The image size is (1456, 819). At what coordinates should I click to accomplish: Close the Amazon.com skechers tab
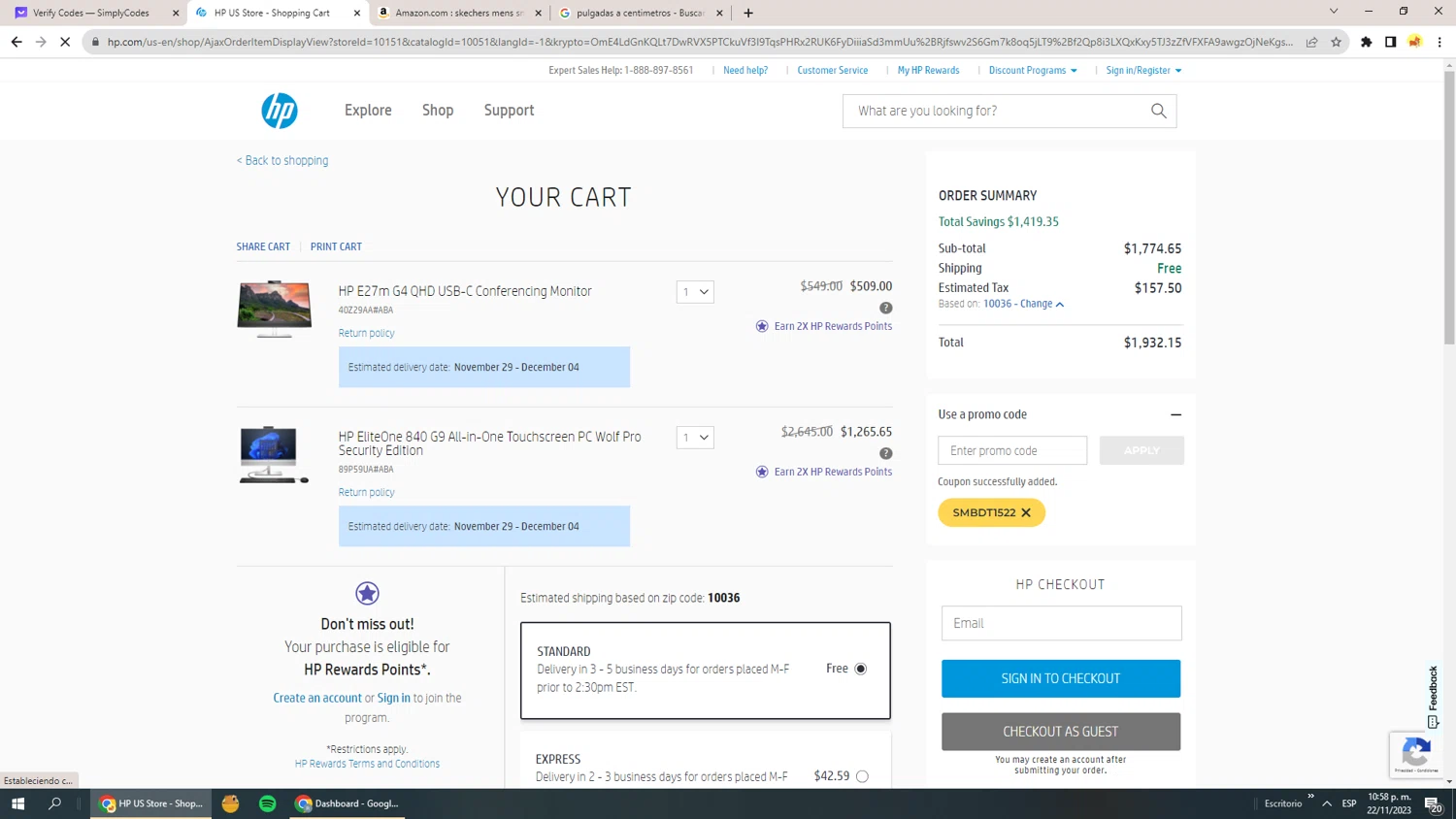point(539,13)
